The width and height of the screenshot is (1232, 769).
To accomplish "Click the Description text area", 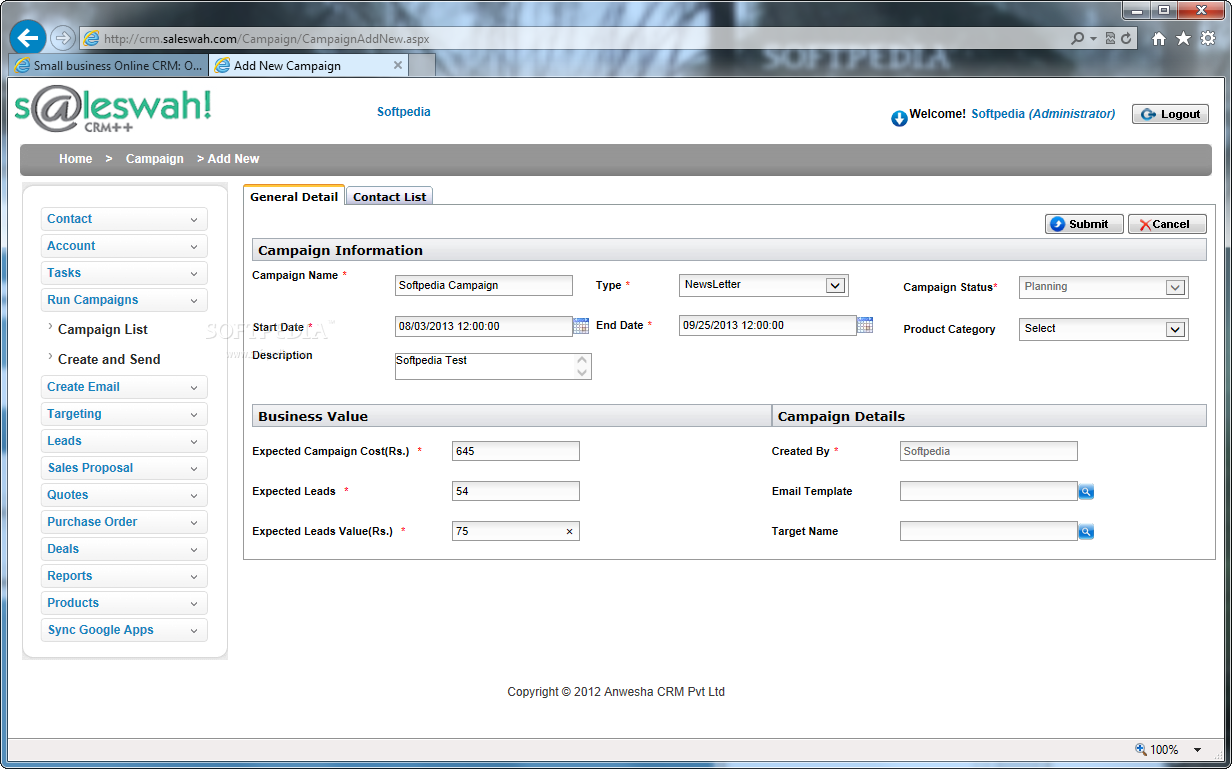I will tap(493, 366).
